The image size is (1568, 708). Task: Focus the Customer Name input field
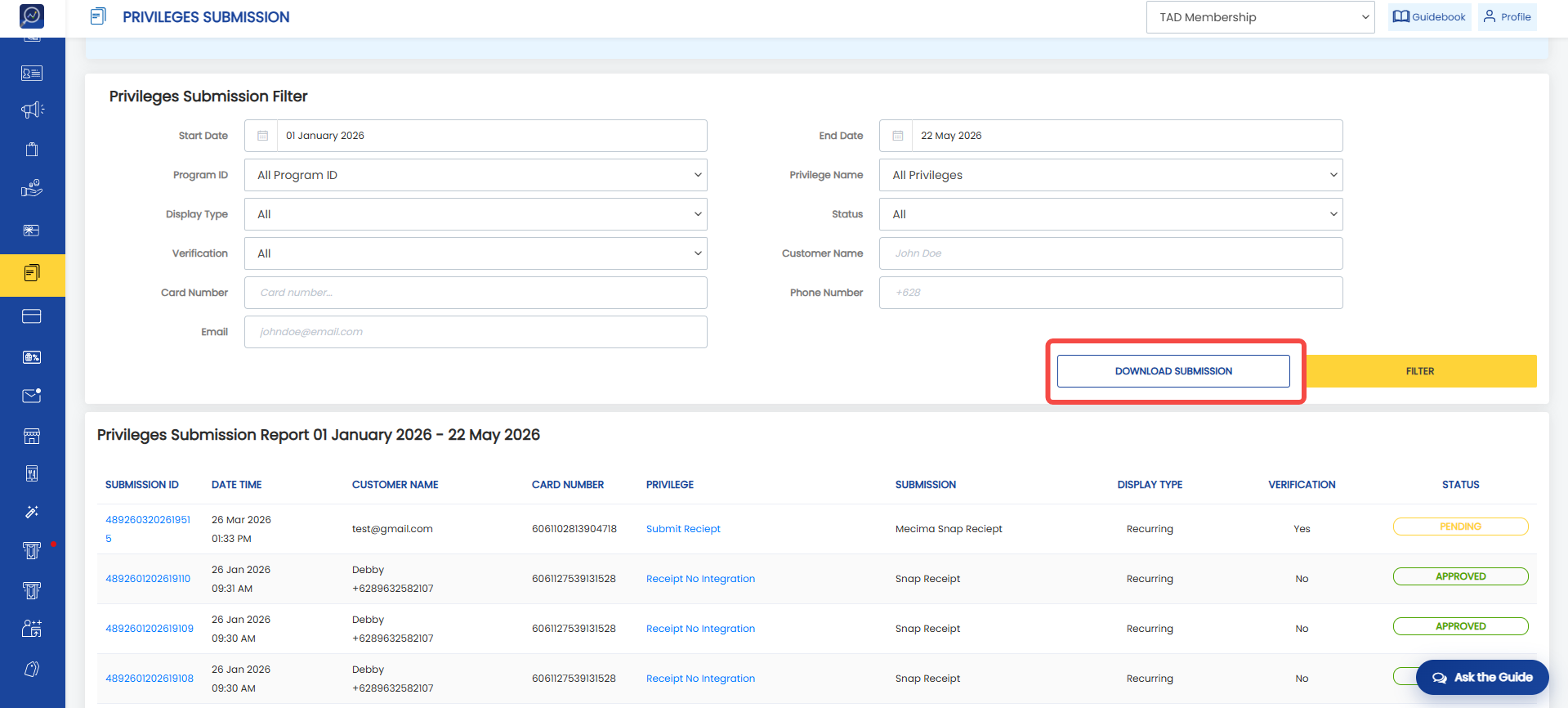tap(1111, 253)
